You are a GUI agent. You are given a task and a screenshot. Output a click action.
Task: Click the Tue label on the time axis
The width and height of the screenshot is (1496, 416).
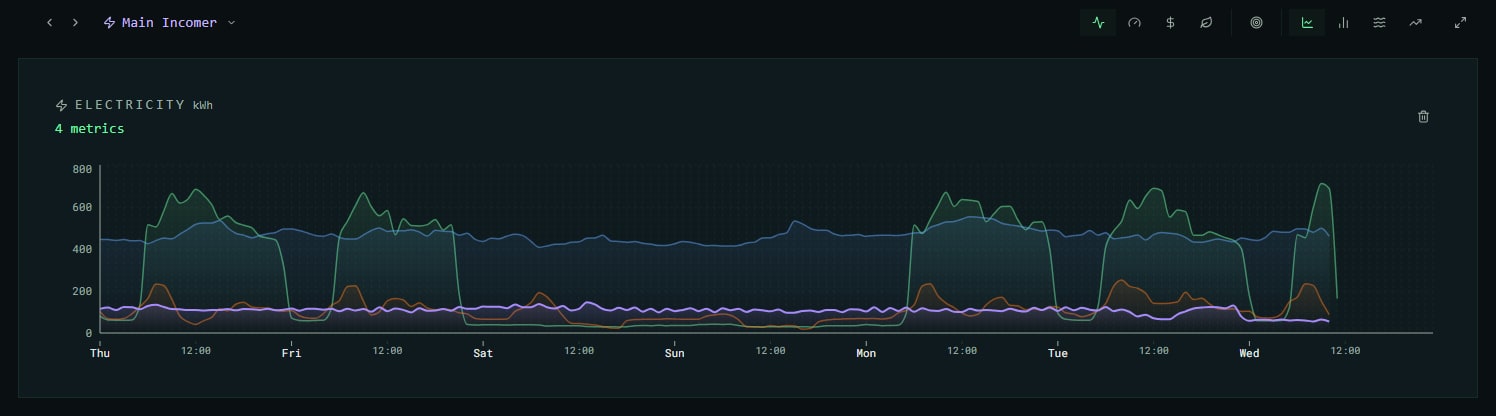pyautogui.click(x=1058, y=353)
